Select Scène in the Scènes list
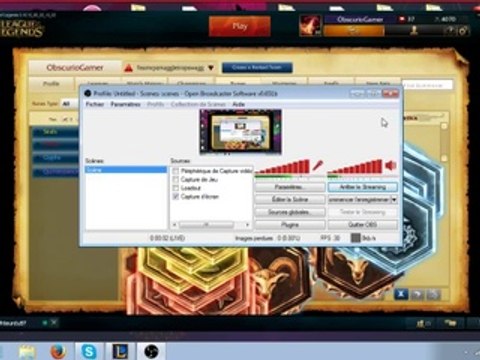 (126, 170)
